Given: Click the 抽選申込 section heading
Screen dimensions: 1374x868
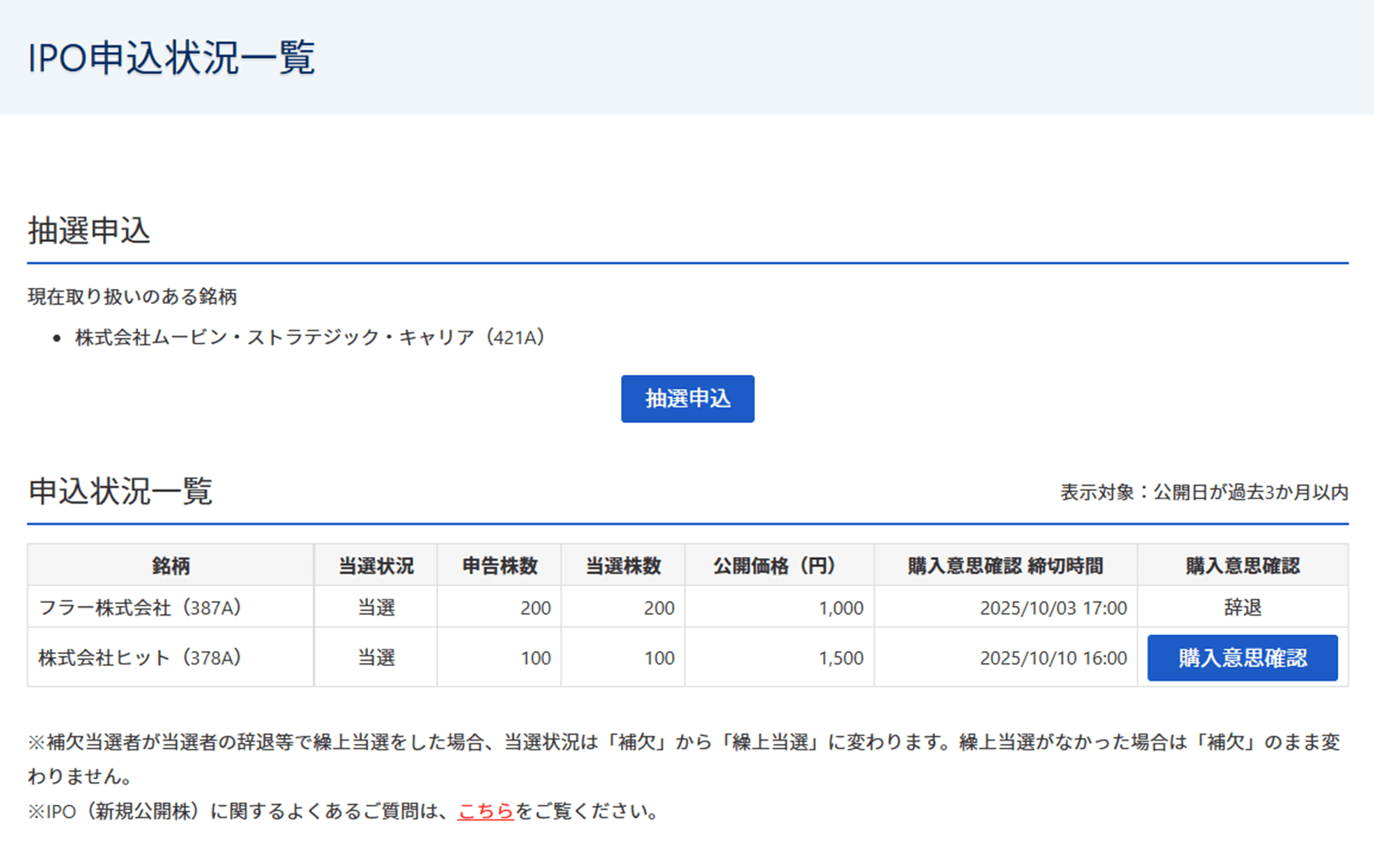Looking at the screenshot, I should [89, 230].
